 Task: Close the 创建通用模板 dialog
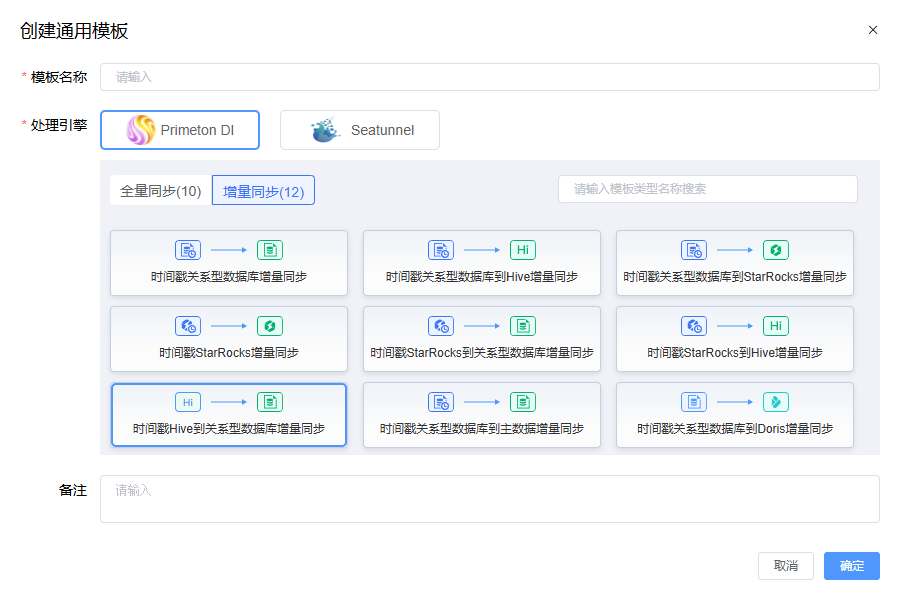click(872, 30)
